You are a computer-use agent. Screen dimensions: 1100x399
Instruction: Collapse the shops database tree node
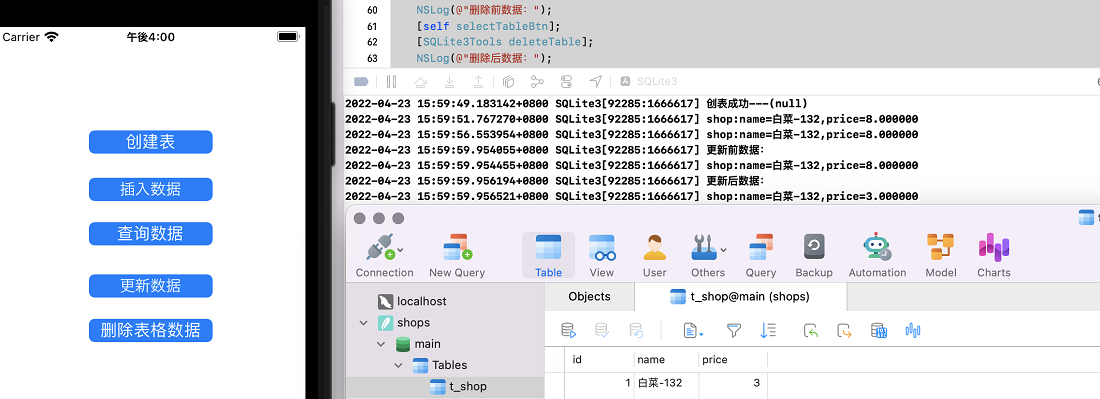pos(363,323)
